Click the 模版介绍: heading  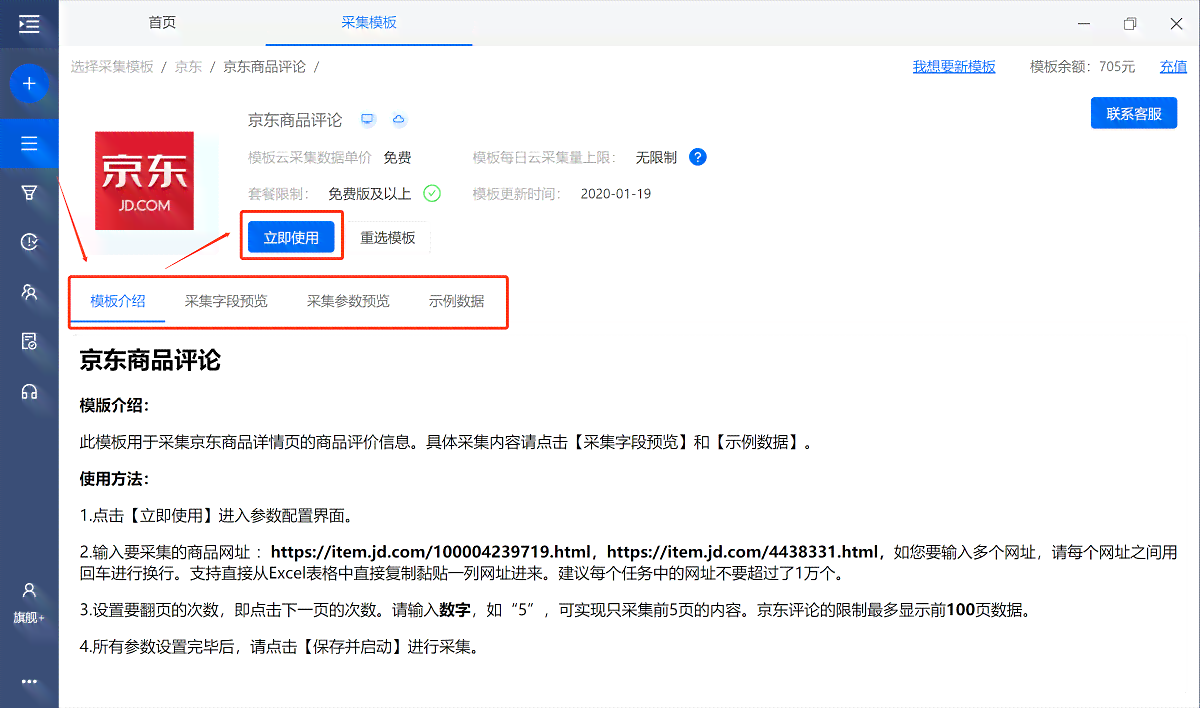[x=115, y=405]
